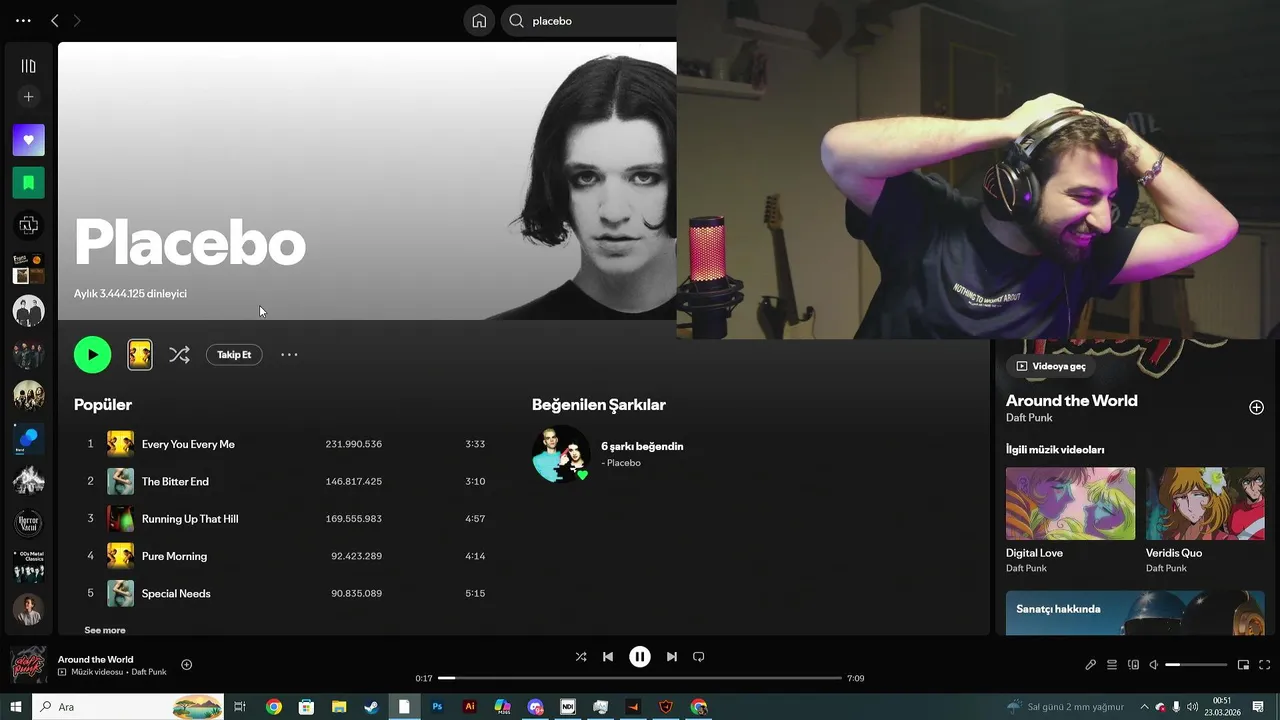Click now playing Daft Punk album cover
Viewport: 1280px width, 720px height.
pyautogui.click(x=28, y=665)
